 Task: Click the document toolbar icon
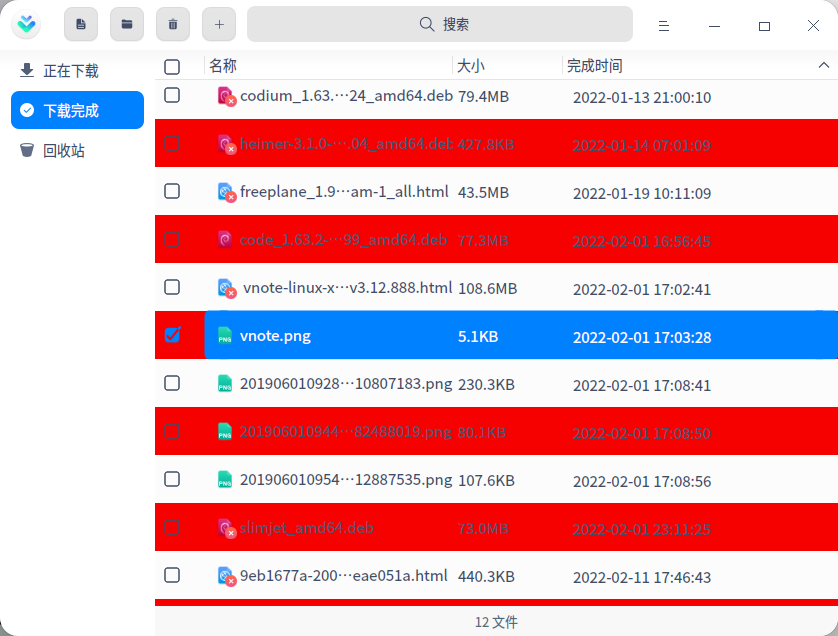pos(80,24)
